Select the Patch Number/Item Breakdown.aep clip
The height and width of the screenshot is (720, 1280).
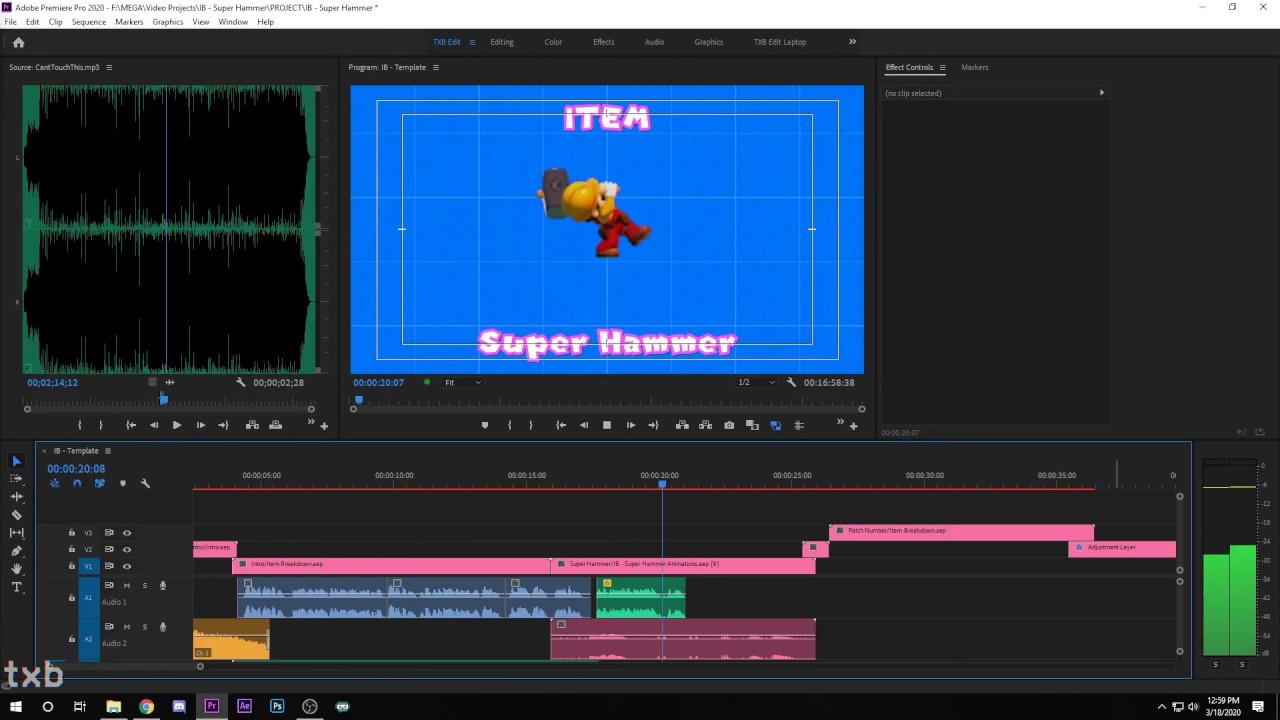tap(961, 532)
